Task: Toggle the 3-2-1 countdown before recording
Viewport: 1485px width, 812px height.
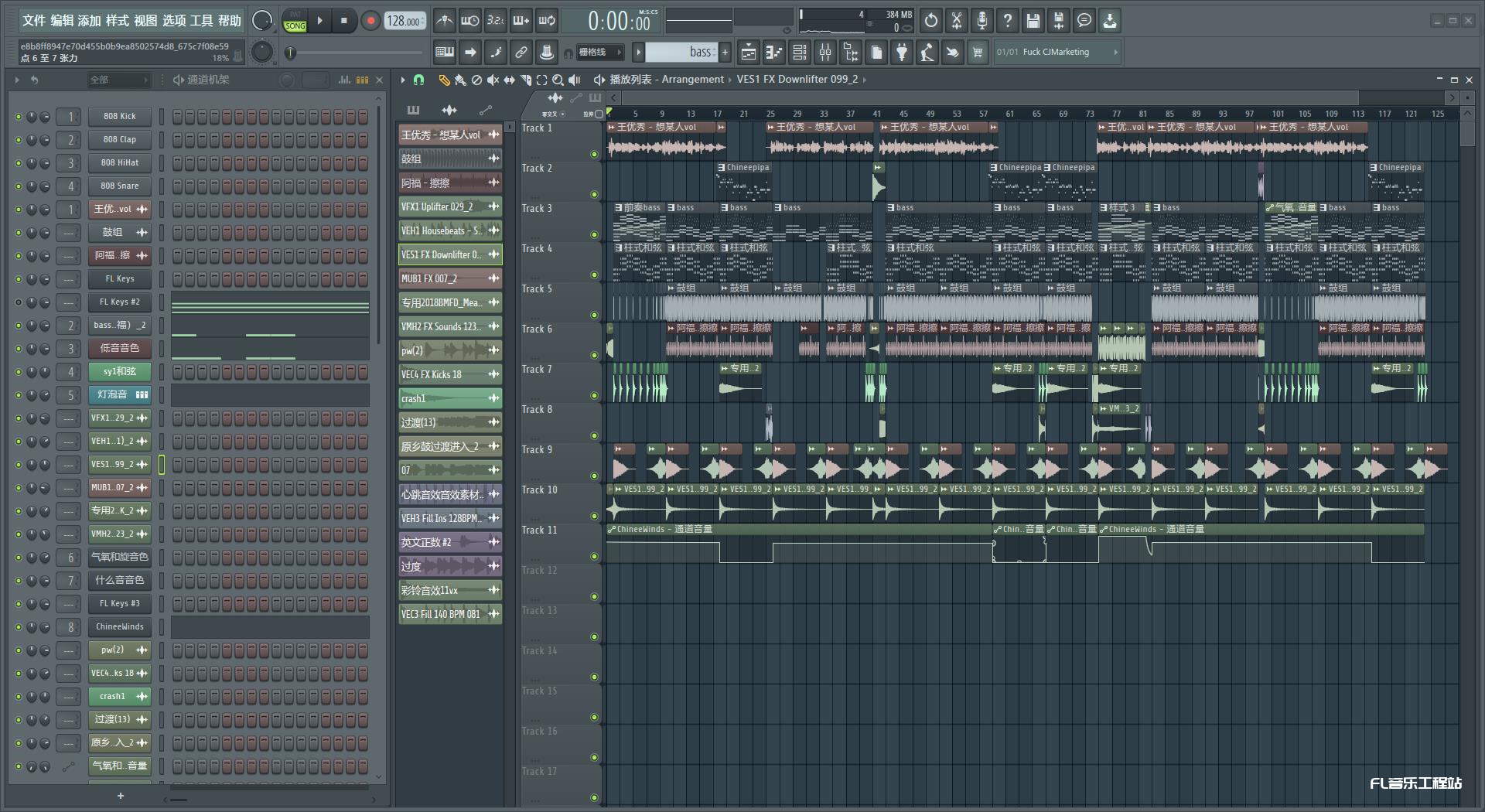Action: [496, 21]
